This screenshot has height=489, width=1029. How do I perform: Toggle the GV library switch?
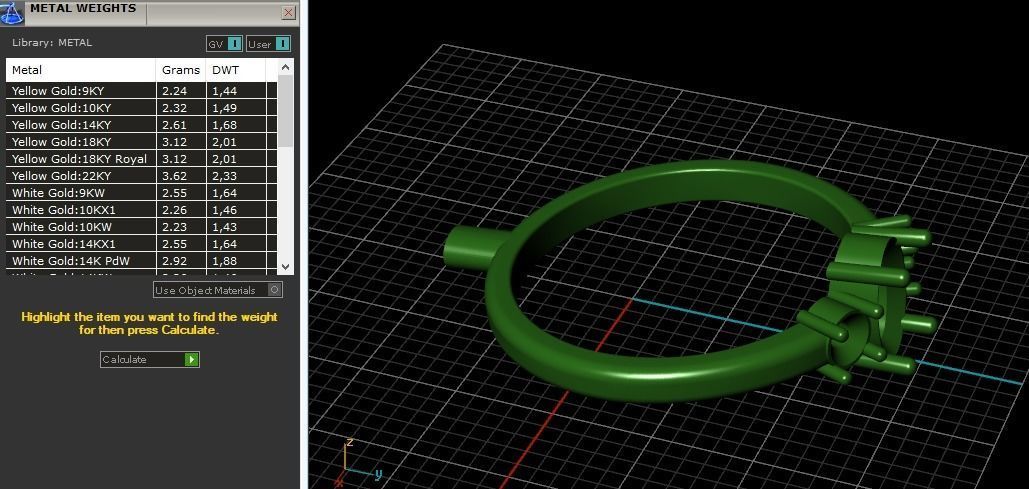(x=224, y=44)
